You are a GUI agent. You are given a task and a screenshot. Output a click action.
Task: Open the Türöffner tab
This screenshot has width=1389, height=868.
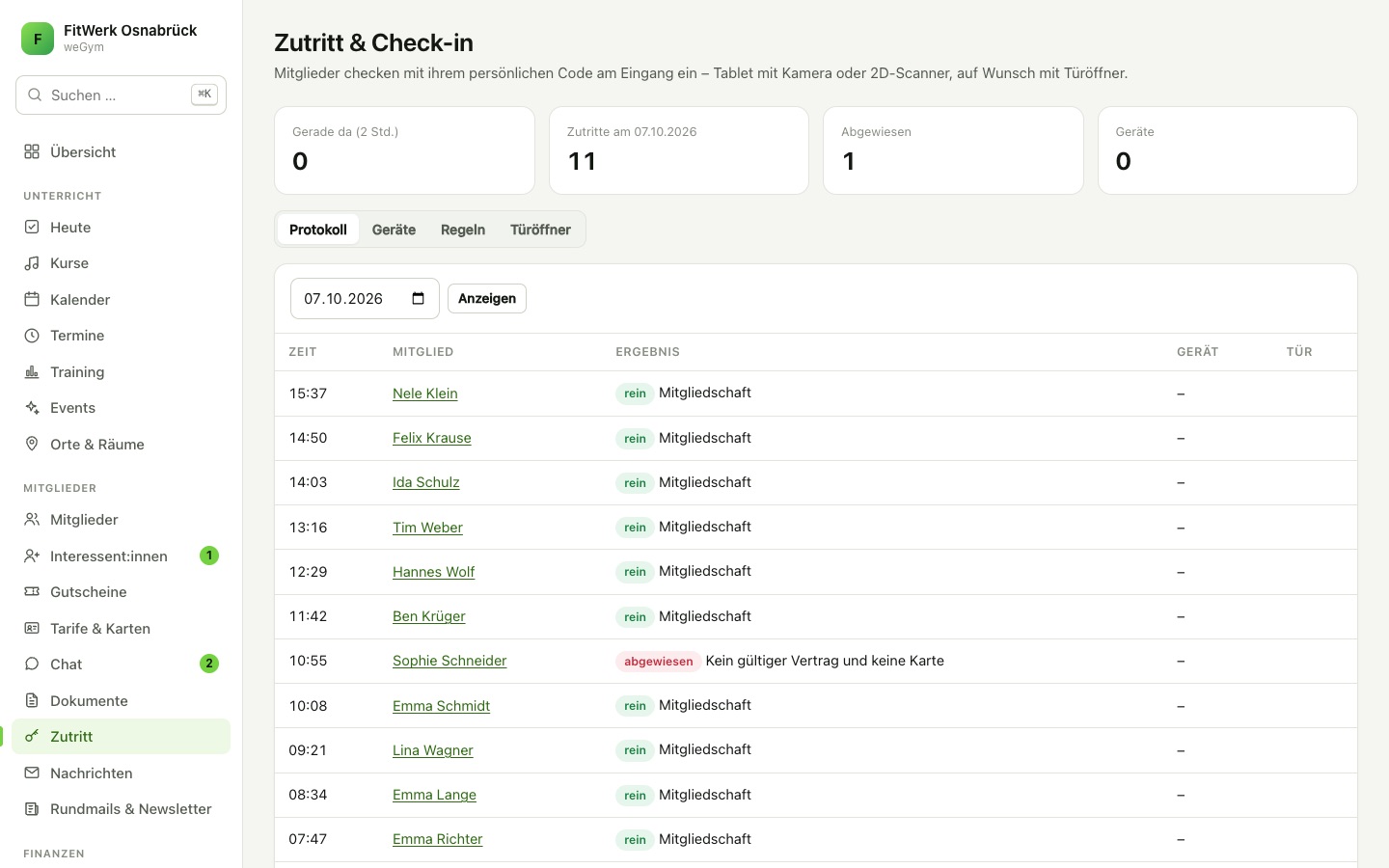tap(540, 230)
